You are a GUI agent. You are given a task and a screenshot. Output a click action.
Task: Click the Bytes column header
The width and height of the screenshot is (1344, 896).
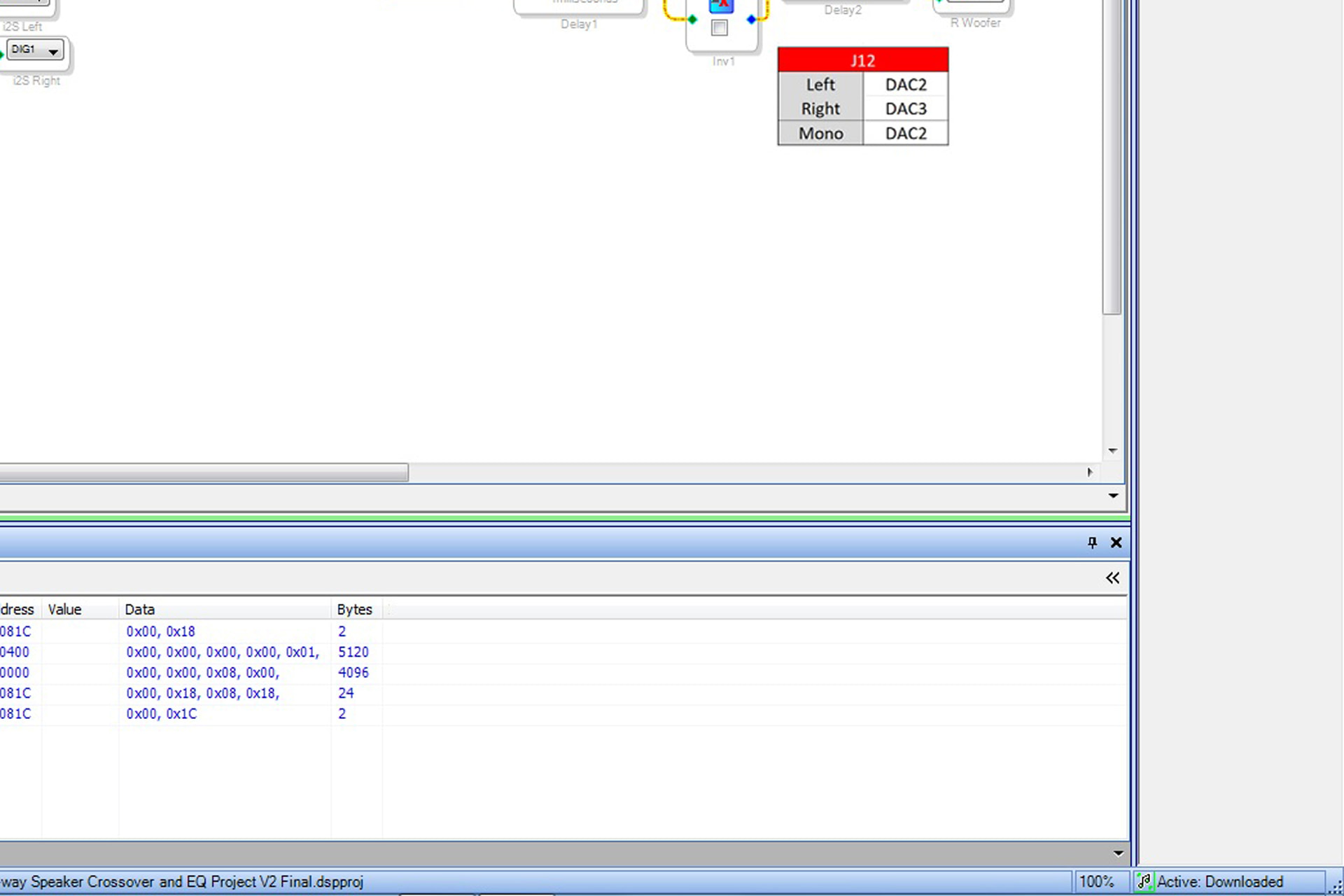pos(354,609)
